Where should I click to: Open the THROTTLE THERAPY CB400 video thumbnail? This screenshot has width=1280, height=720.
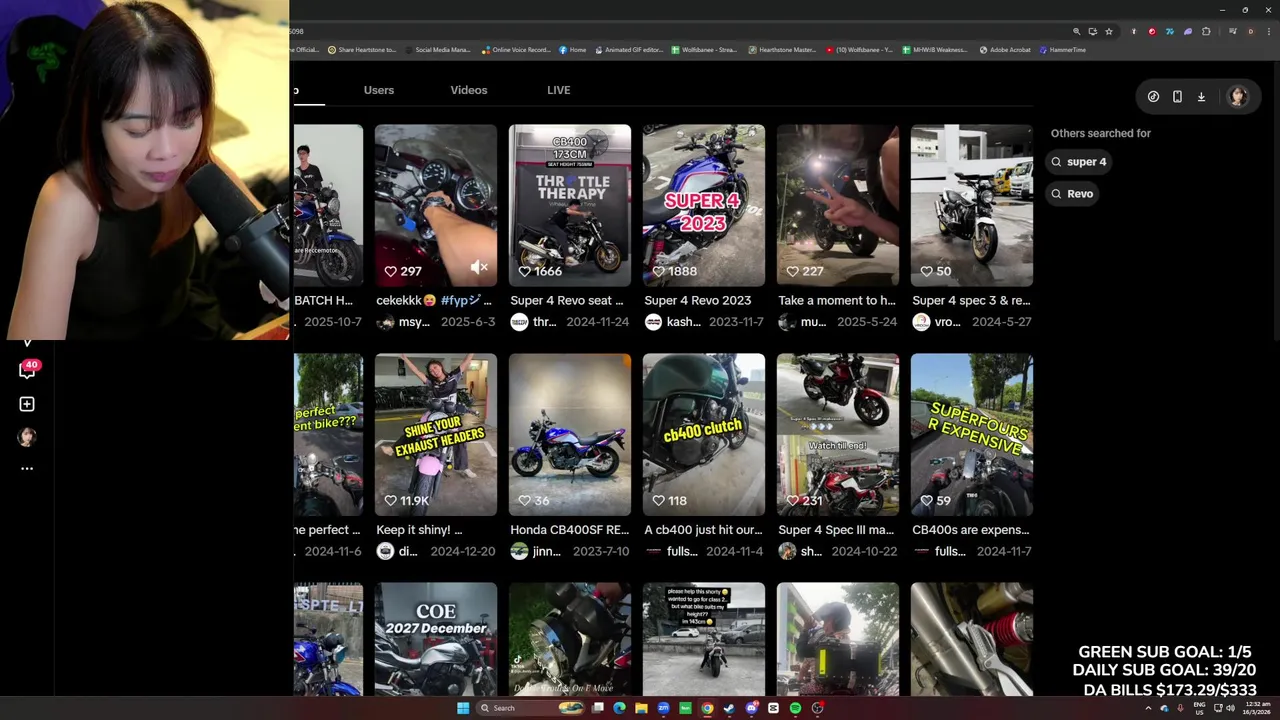570,205
